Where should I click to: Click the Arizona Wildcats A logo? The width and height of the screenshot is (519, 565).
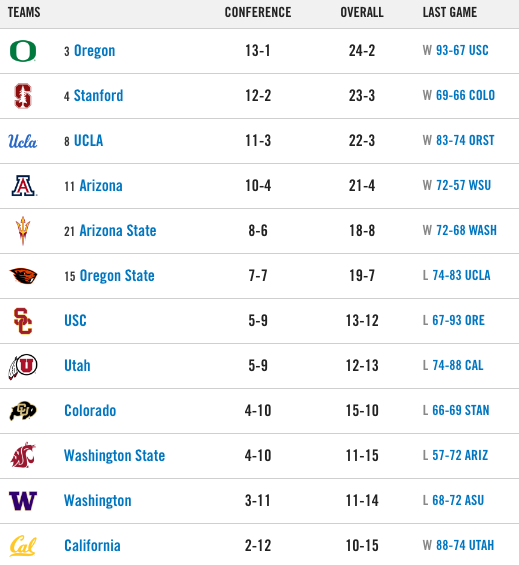point(24,186)
